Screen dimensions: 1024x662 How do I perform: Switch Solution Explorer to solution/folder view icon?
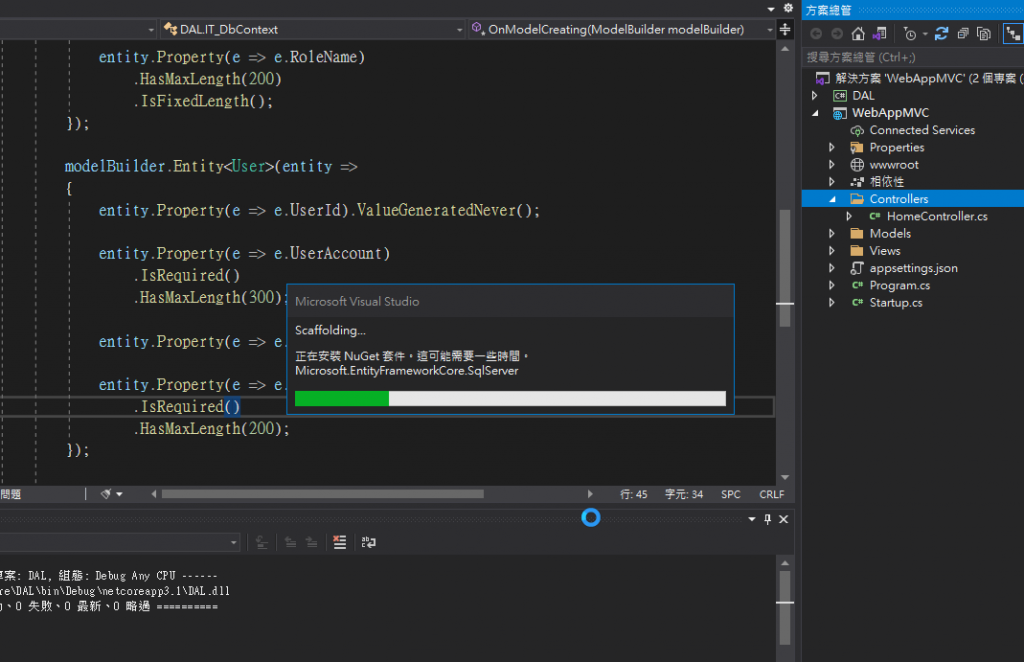point(879,34)
